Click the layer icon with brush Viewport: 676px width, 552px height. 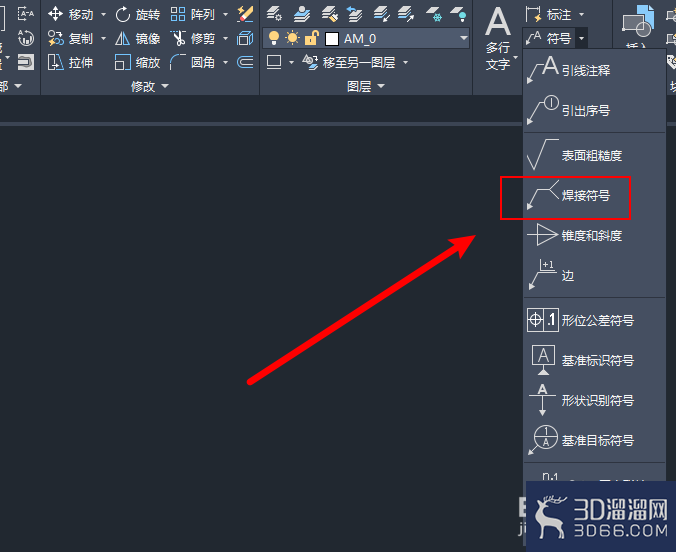[x=329, y=13]
